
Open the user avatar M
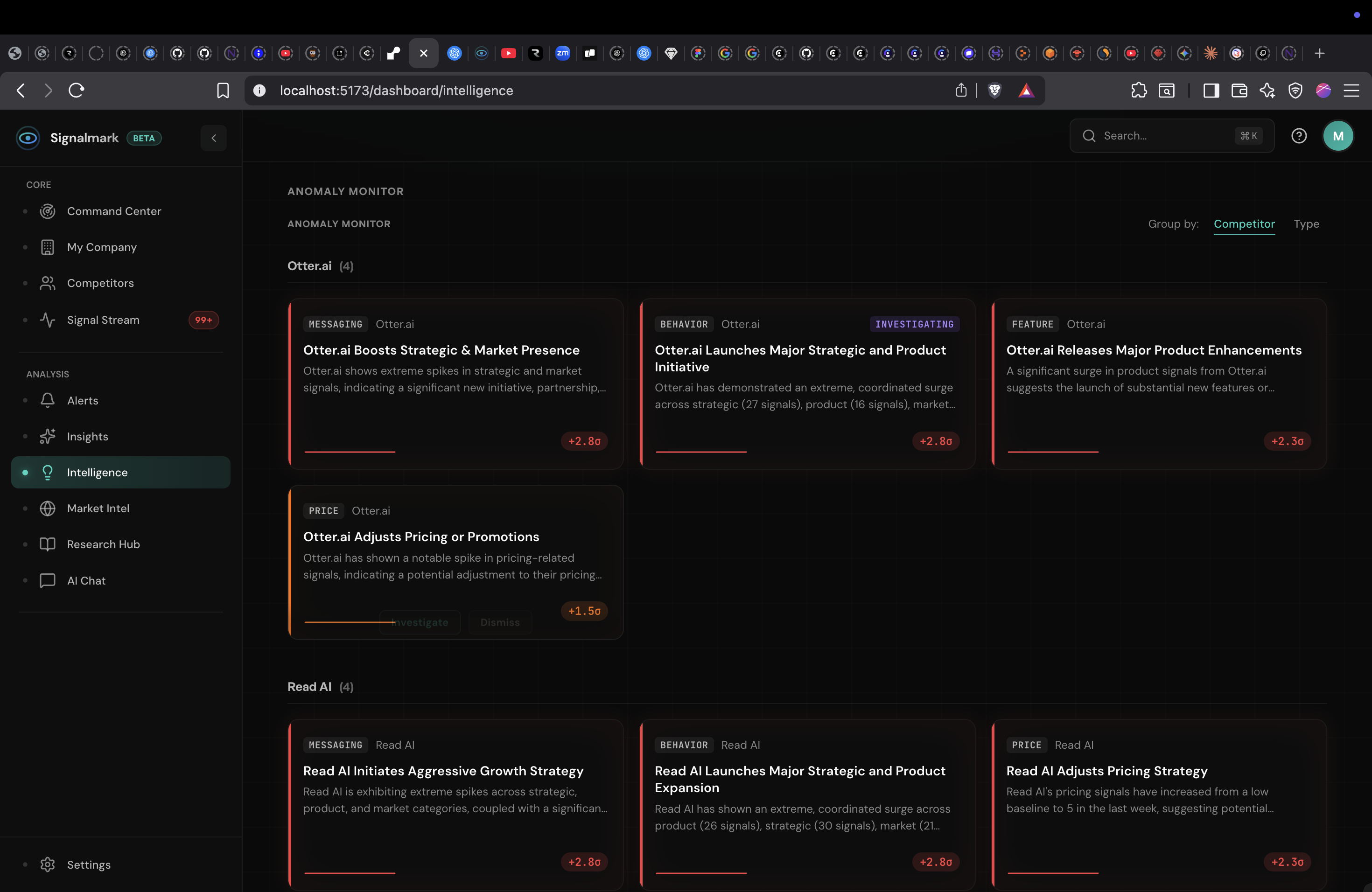coord(1337,136)
